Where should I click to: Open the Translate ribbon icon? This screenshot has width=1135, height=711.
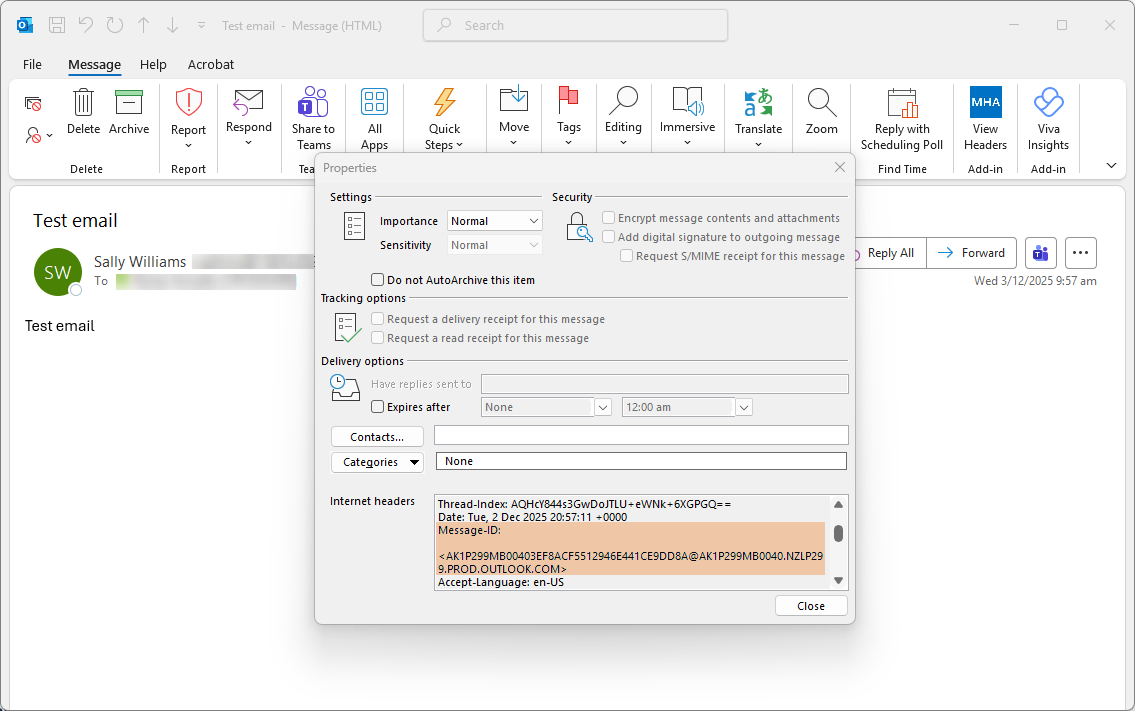tap(758, 102)
